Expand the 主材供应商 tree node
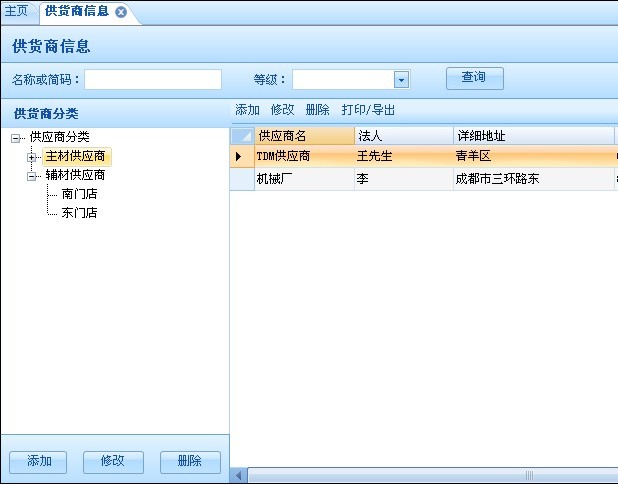 click(32, 157)
